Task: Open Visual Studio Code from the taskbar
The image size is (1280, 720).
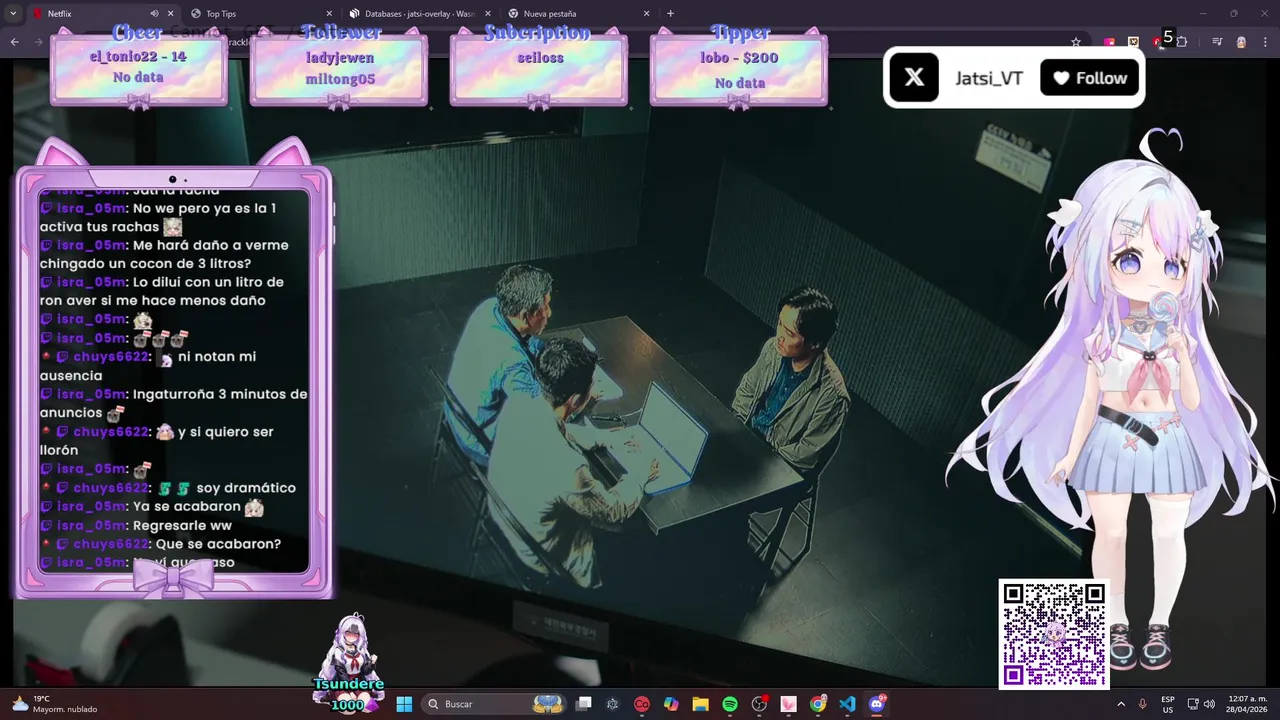Action: click(847, 704)
